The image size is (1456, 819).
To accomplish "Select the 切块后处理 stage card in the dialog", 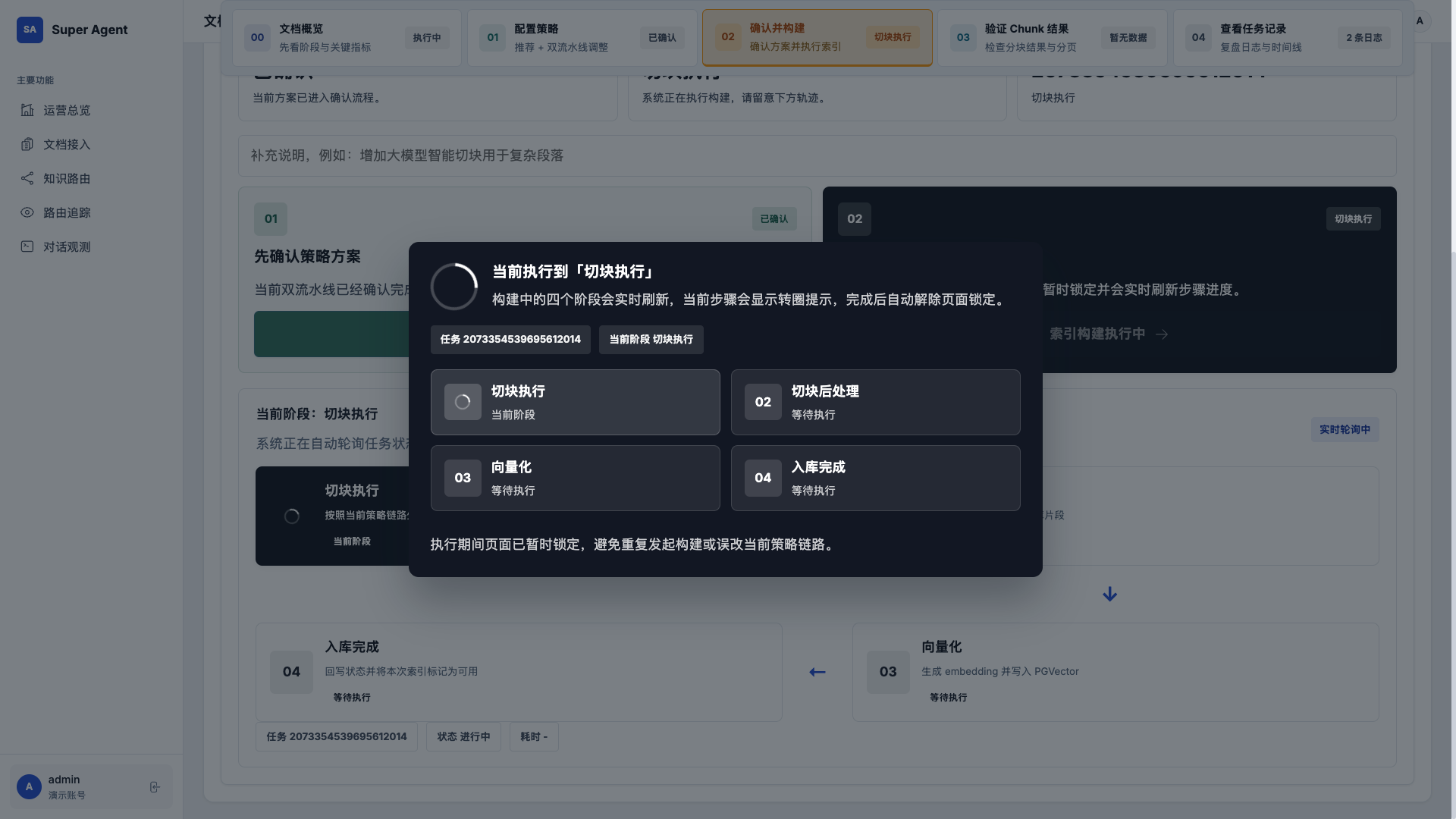I will pos(875,402).
